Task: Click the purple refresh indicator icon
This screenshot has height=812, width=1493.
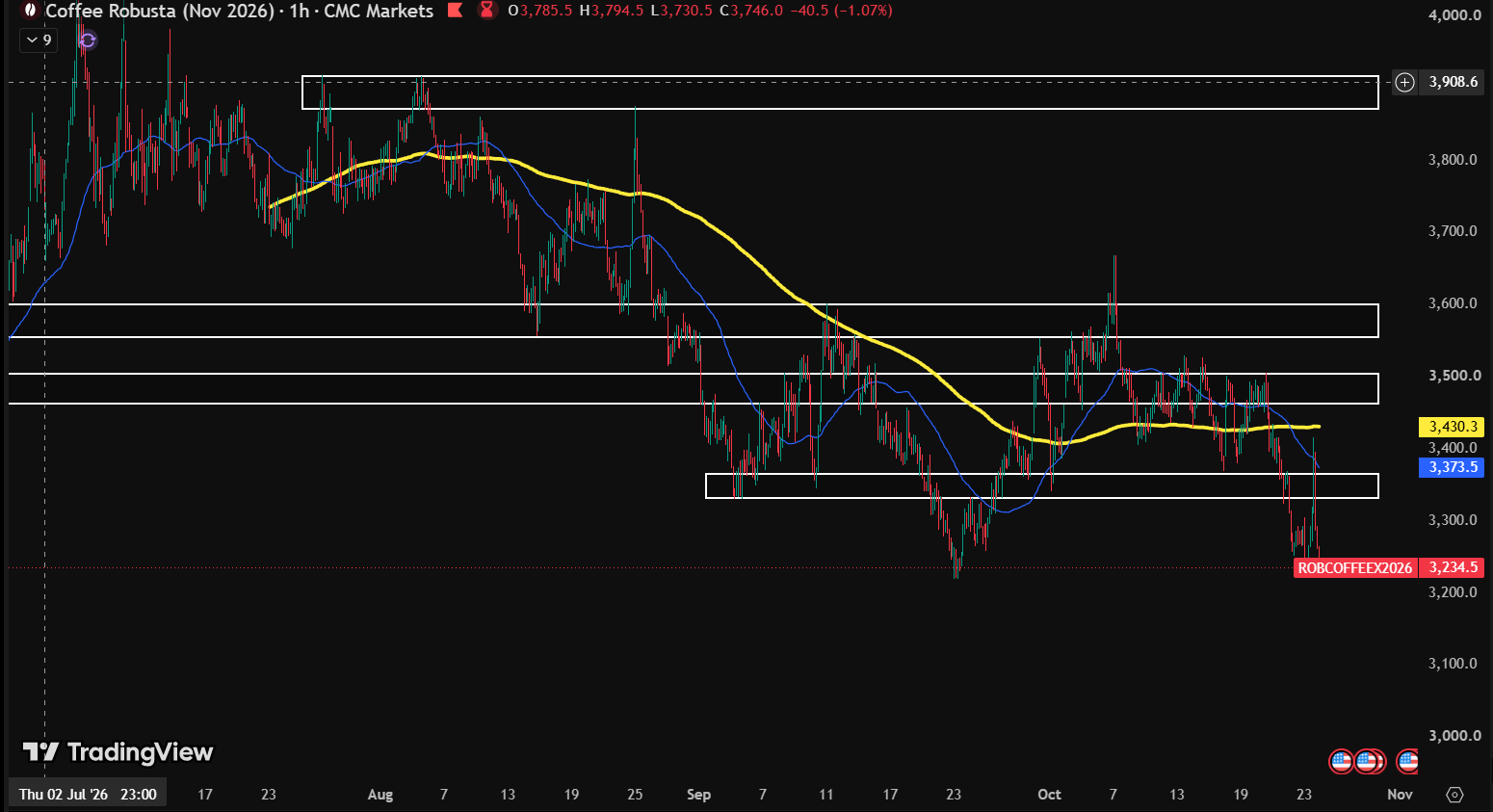Action: 88,39
